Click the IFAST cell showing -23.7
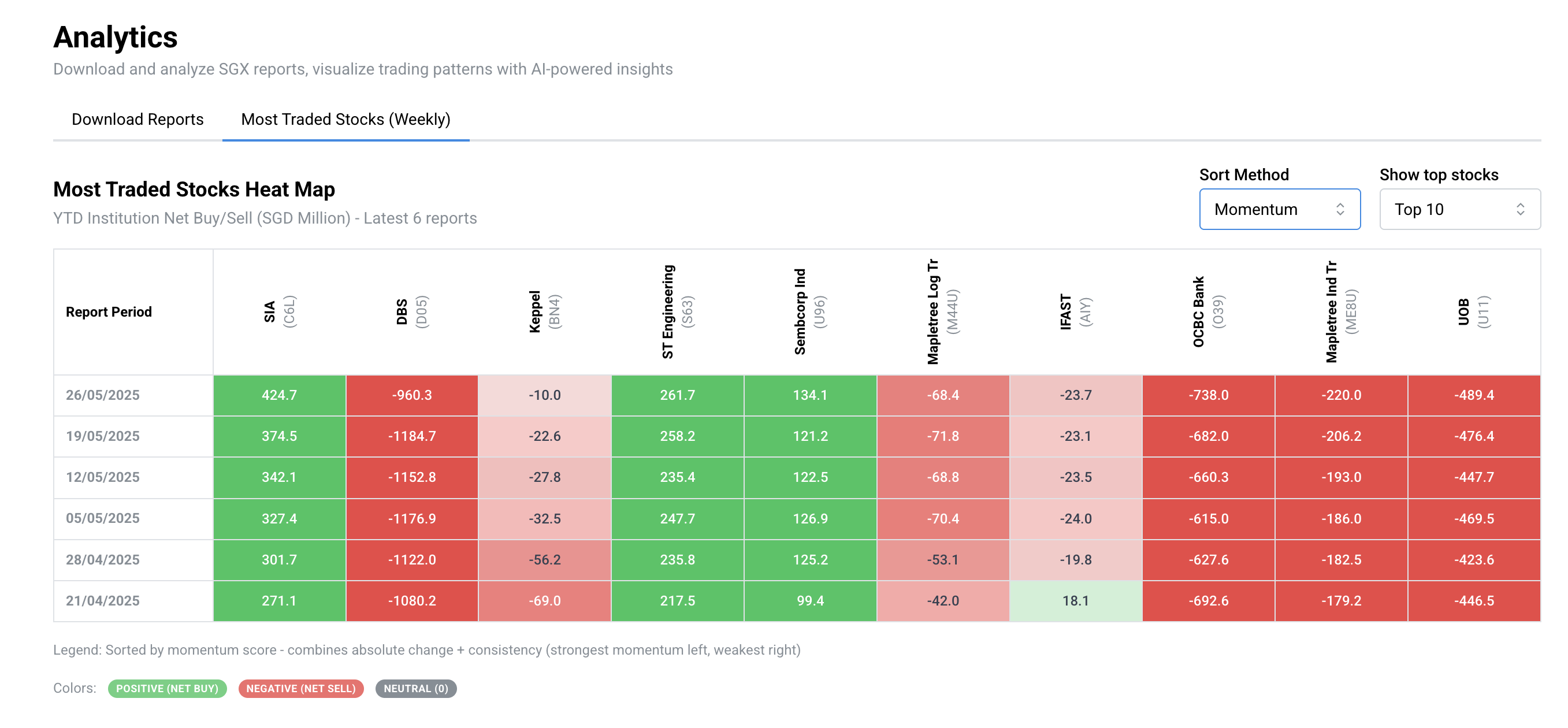Screen dimensions: 1568x728 [x=1076, y=395]
